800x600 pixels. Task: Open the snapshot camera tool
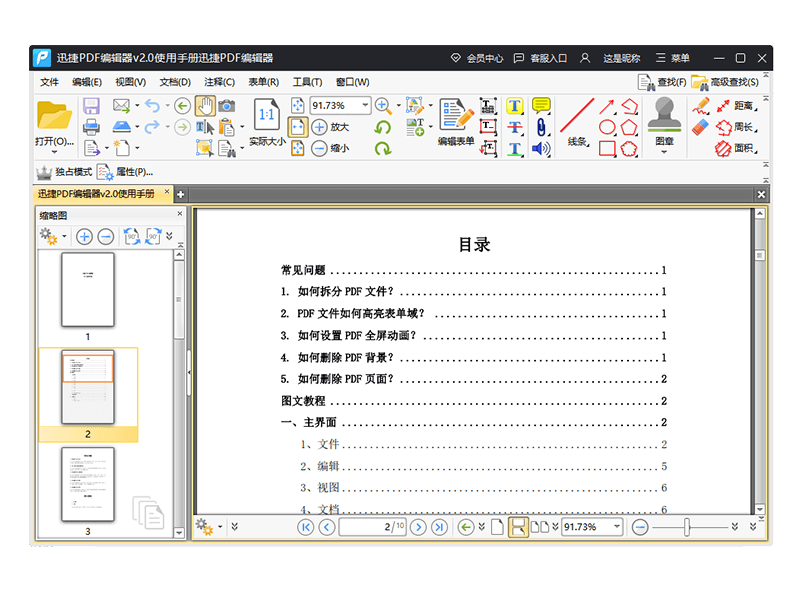[227, 104]
